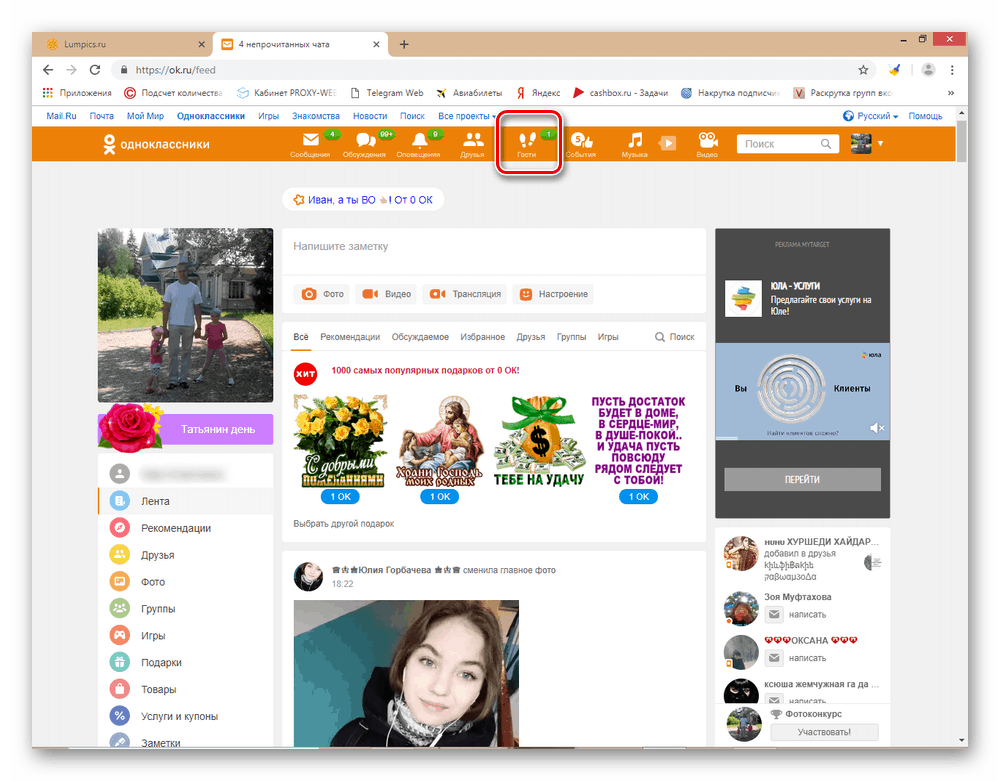Bookmark page with the star icon
The height and width of the screenshot is (781, 1000).
coord(864,70)
